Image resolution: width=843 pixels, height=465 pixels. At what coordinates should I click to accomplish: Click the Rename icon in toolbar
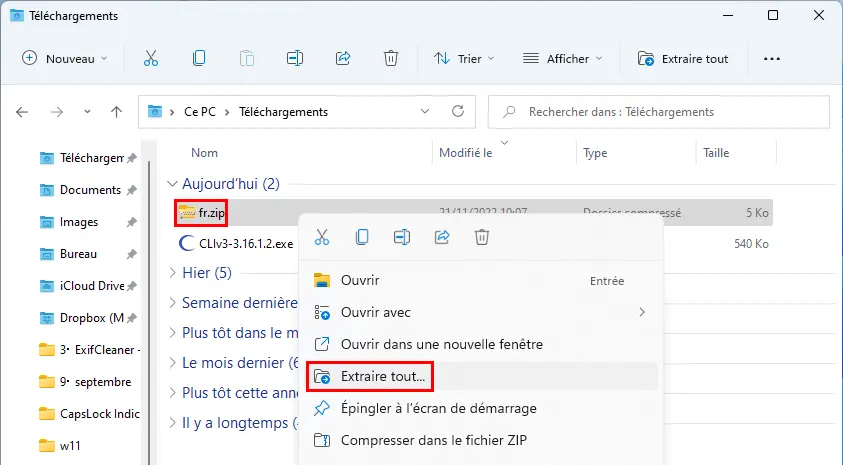click(295, 58)
